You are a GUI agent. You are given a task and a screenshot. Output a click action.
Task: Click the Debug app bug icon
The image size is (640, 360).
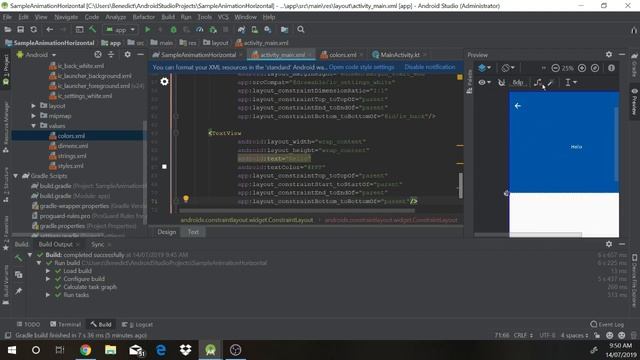pyautogui.click(x=173, y=29)
